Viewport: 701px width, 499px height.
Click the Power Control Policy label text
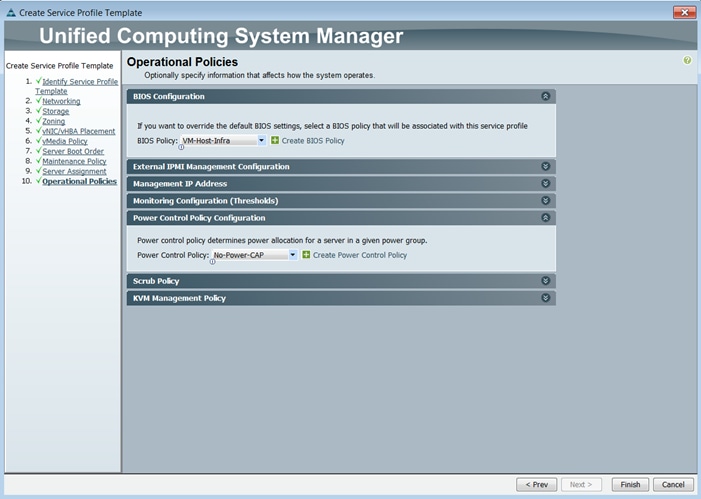tap(173, 255)
